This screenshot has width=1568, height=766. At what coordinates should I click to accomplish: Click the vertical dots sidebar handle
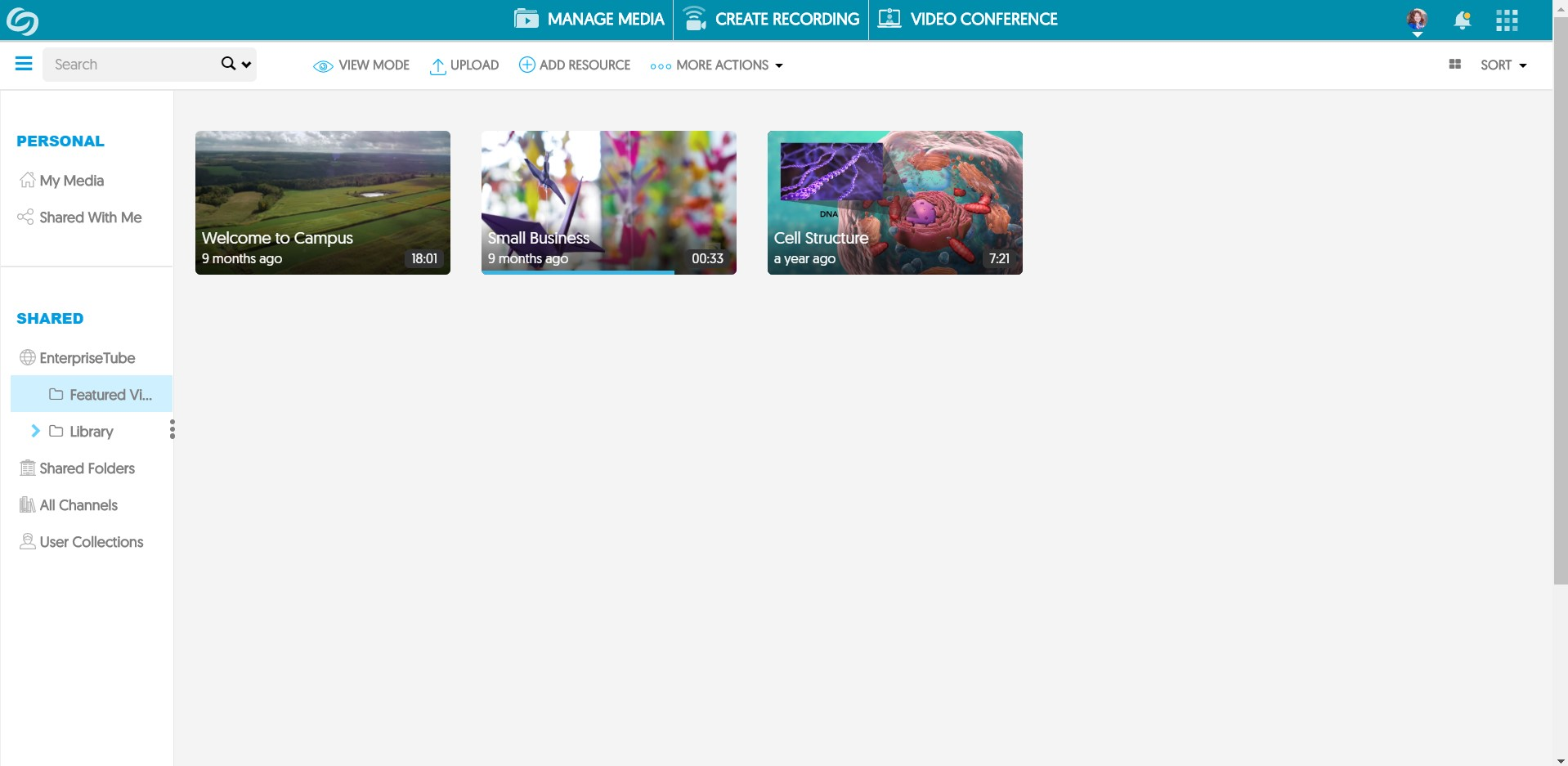[172, 429]
